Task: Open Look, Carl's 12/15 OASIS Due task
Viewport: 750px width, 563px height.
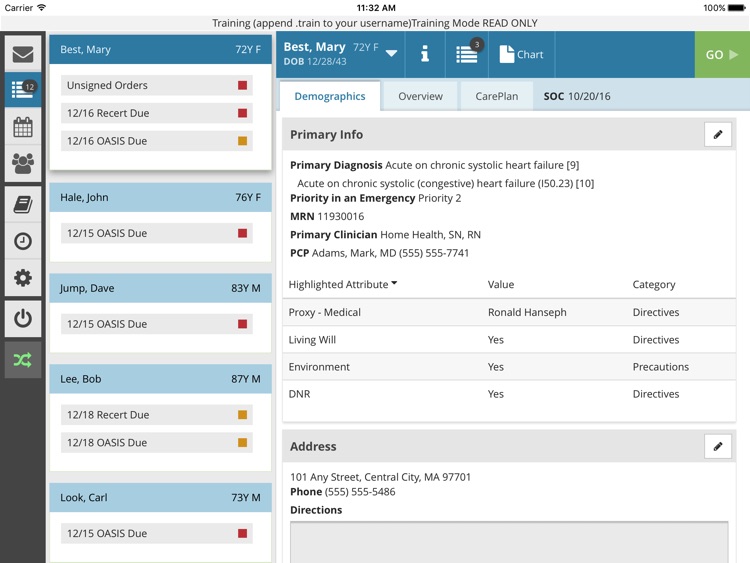Action: (157, 533)
